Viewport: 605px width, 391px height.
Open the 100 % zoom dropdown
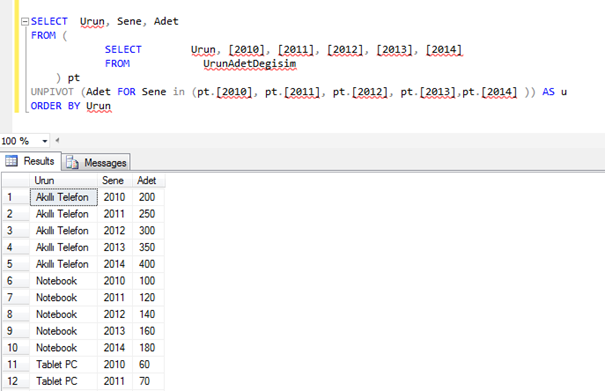(45, 141)
